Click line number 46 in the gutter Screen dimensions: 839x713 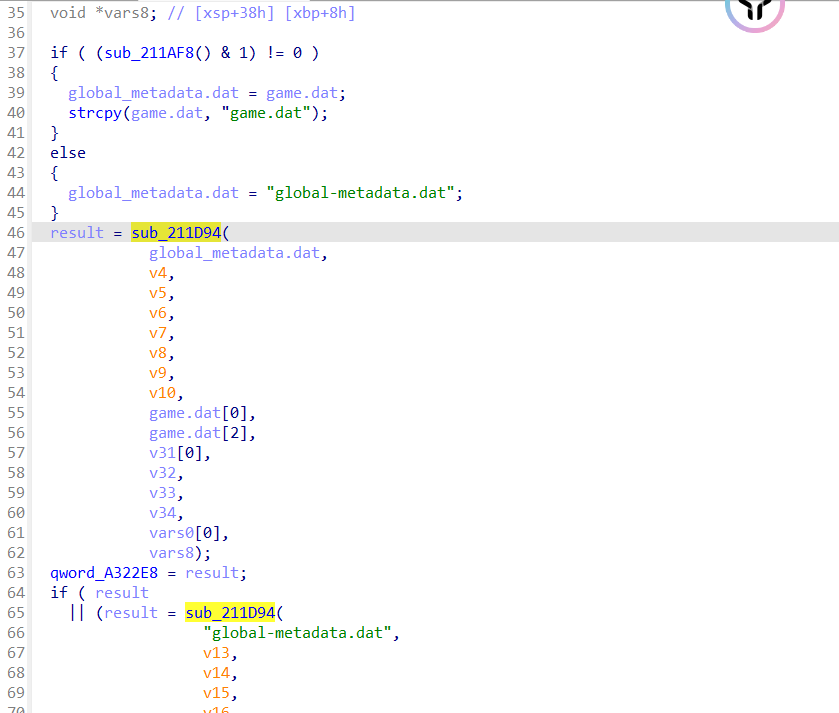(16, 233)
